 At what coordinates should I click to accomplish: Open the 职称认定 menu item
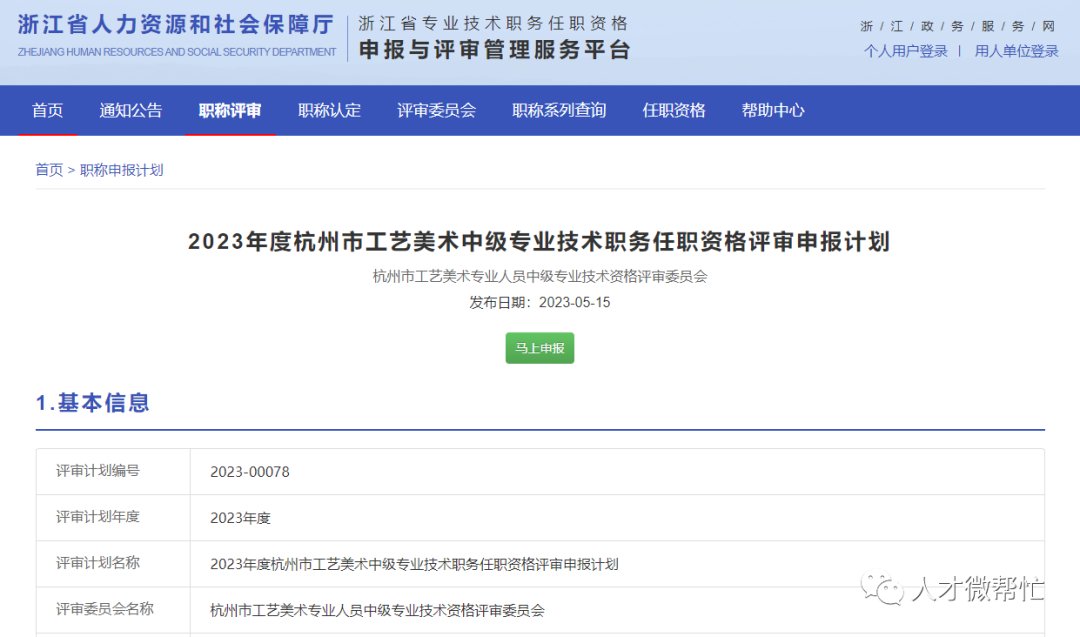[x=329, y=110]
